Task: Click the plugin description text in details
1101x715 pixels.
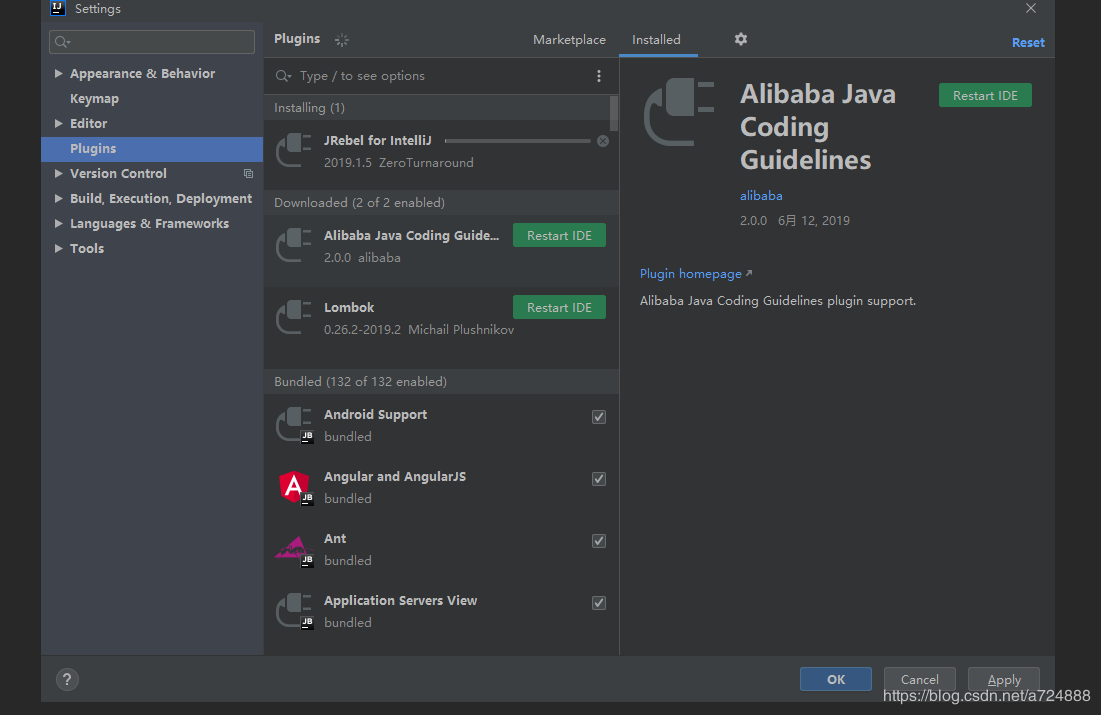Action: (777, 301)
